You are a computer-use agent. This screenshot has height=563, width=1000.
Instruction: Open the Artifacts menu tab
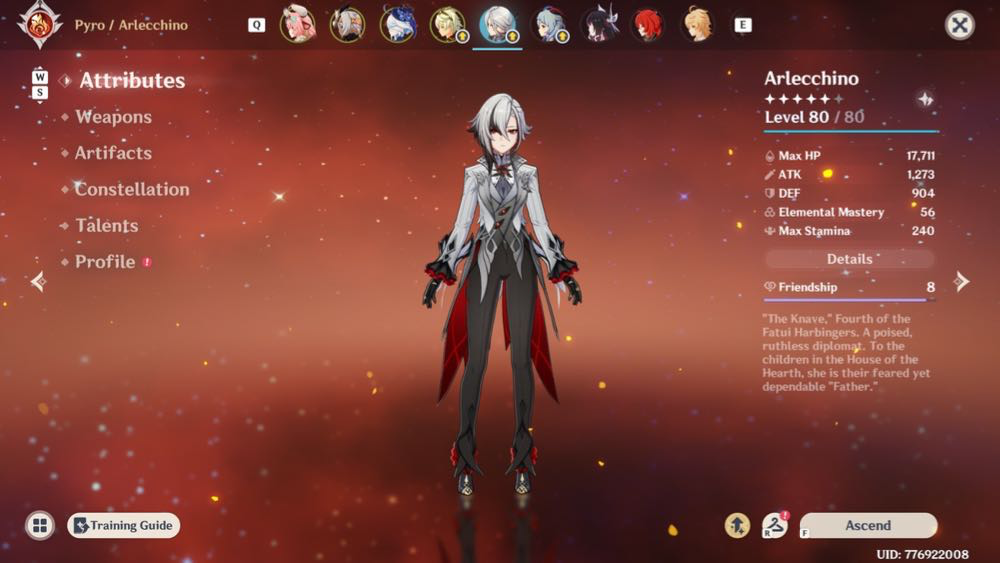click(x=114, y=153)
